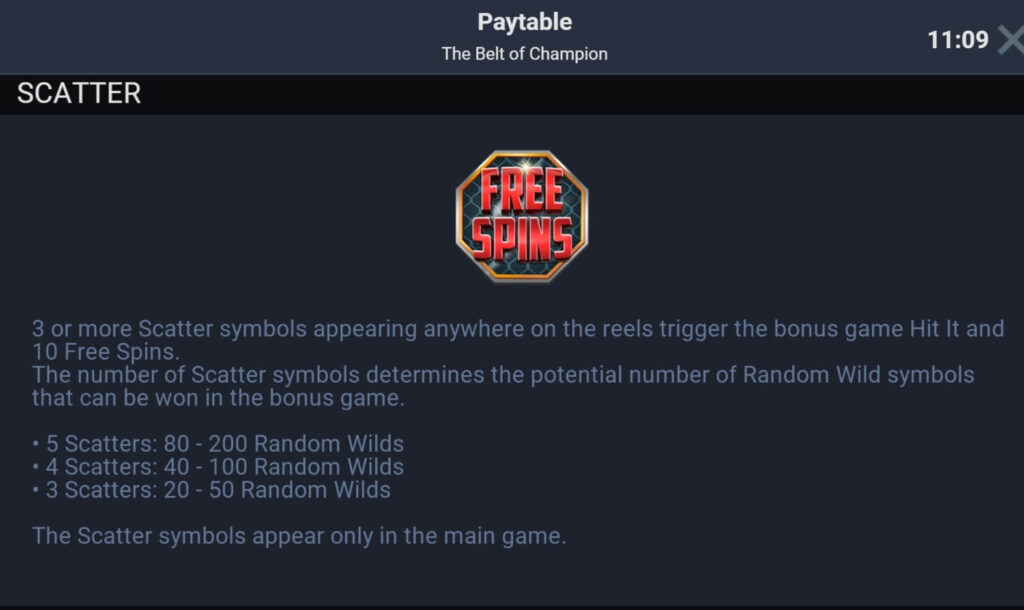
Task: Select the Paytable title at the top
Action: click(524, 22)
